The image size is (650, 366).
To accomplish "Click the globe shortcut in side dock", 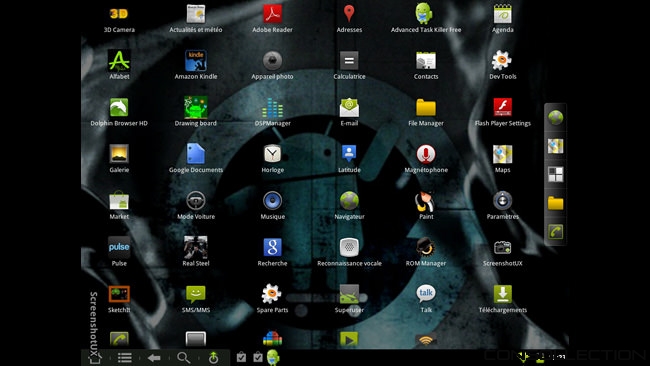I will coord(555,117).
